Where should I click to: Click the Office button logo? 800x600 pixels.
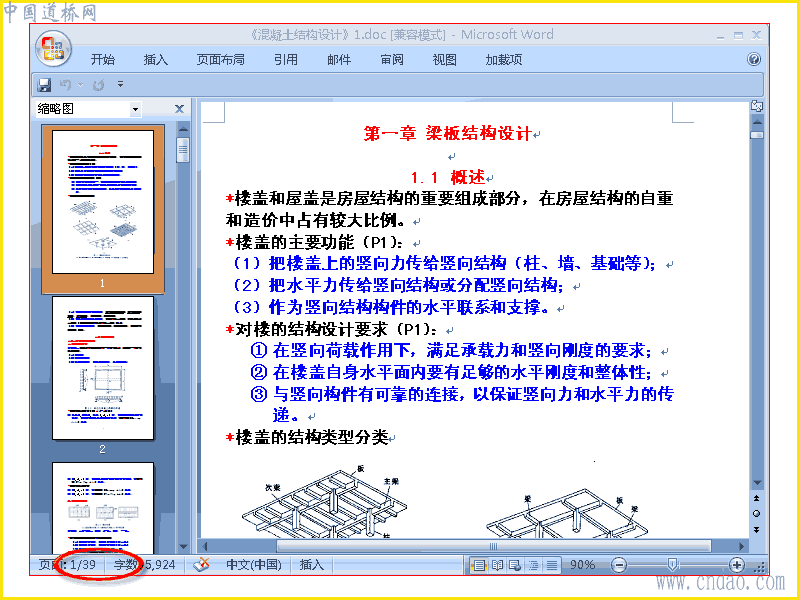point(54,49)
